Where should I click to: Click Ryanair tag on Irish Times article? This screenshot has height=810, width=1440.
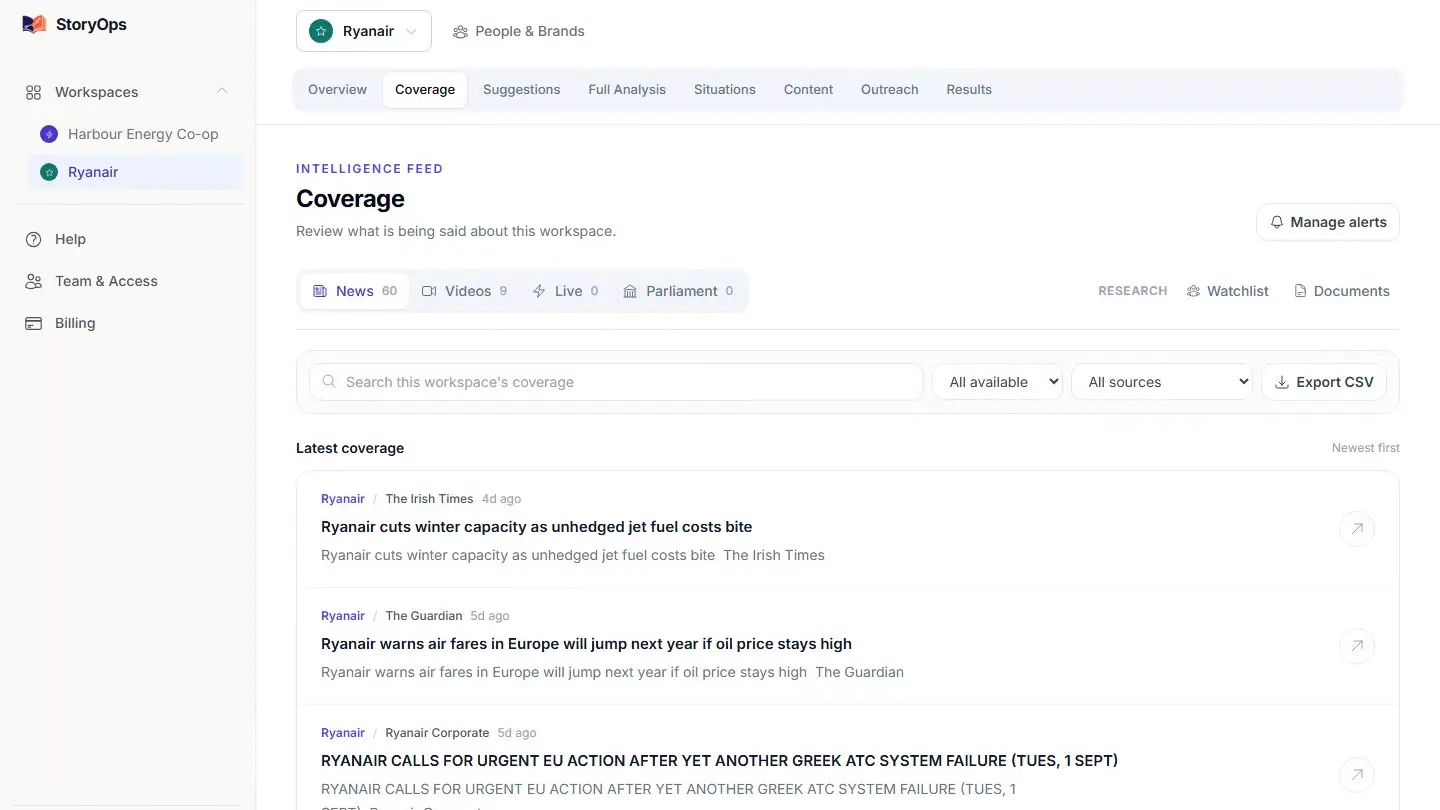tap(343, 499)
